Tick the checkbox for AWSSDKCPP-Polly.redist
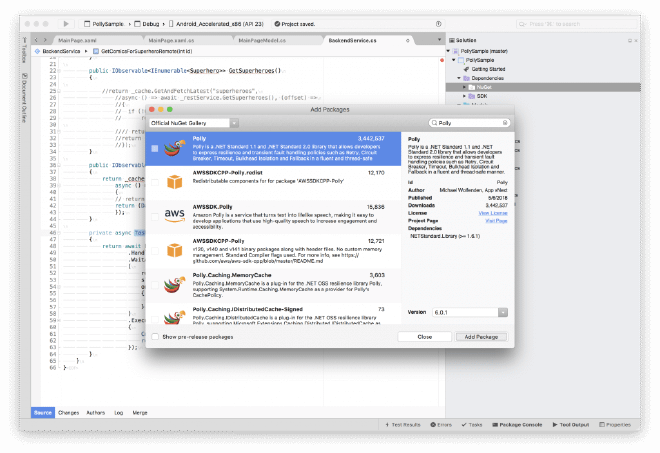Screen dimensions: 660x453 [155, 182]
